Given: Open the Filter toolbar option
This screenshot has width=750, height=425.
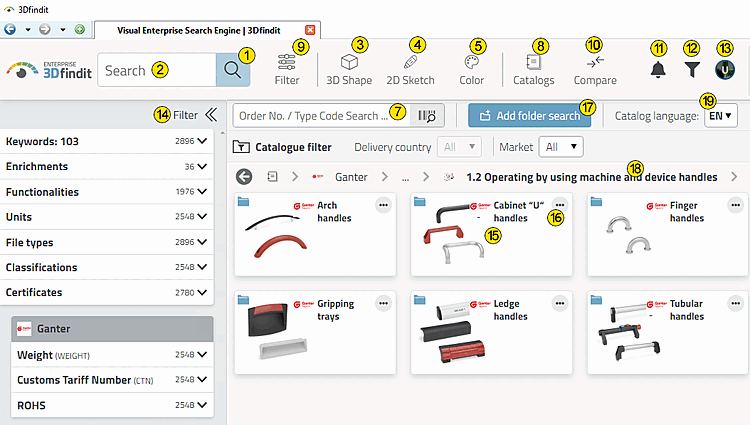Looking at the screenshot, I should 287,70.
